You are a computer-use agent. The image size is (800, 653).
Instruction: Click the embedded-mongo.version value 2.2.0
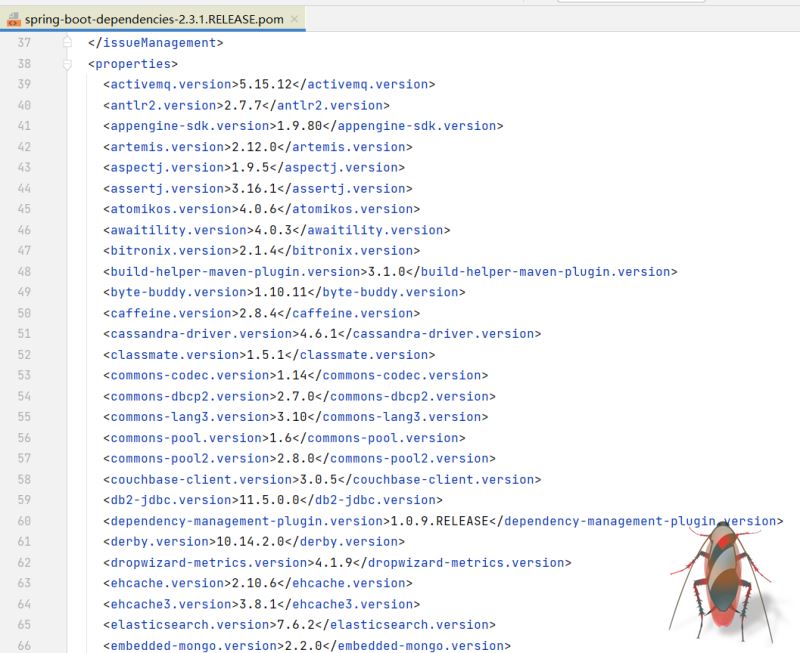tap(303, 646)
